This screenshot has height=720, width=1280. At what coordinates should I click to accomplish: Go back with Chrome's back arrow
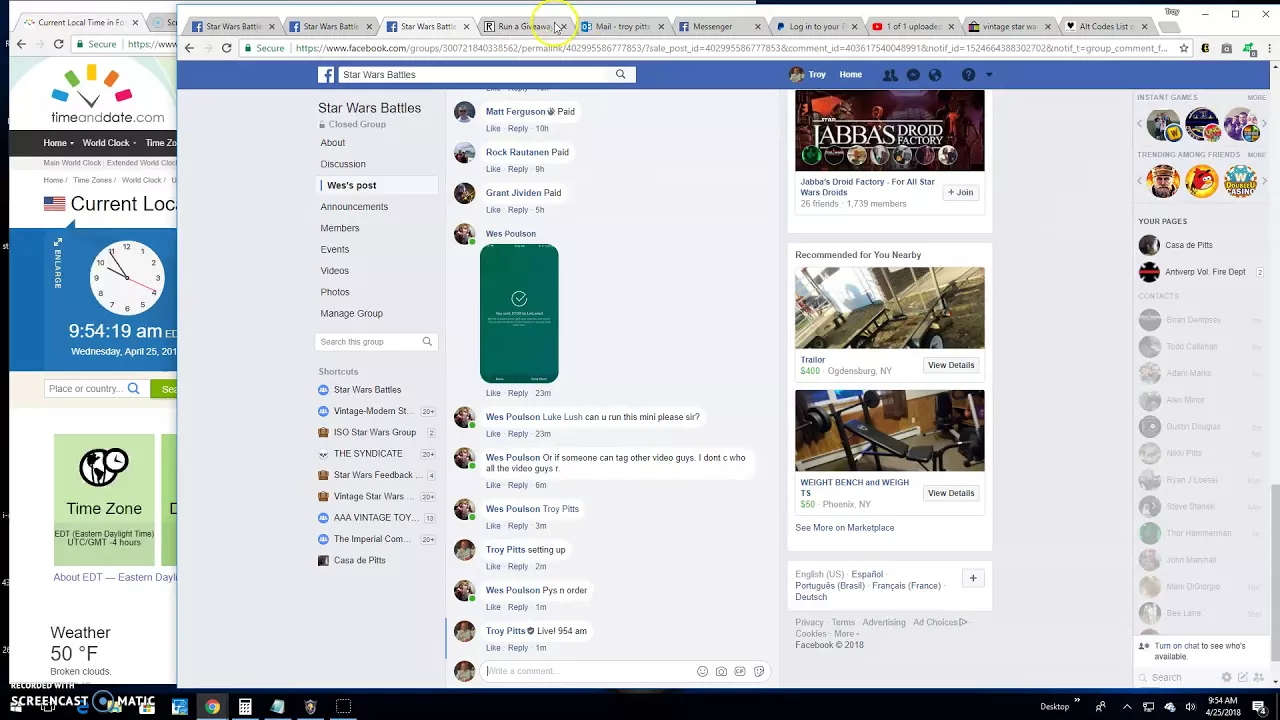click(x=189, y=48)
